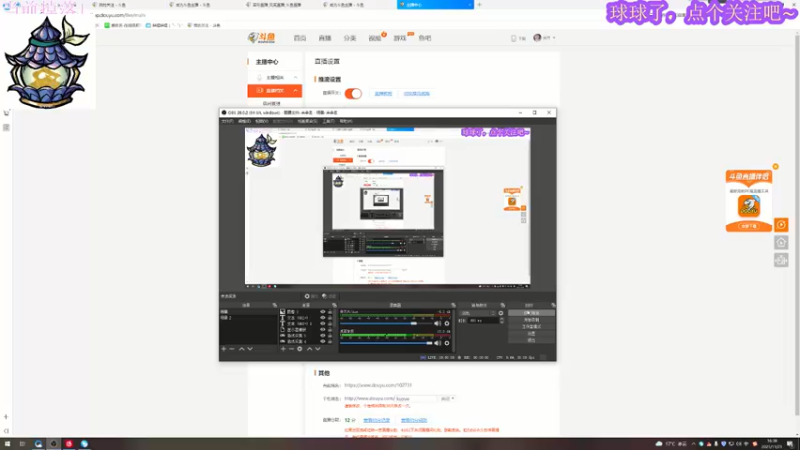This screenshot has width=800, height=450.
Task: Pop out the Scenes dock icon
Action: pyautogui.click(x=274, y=305)
